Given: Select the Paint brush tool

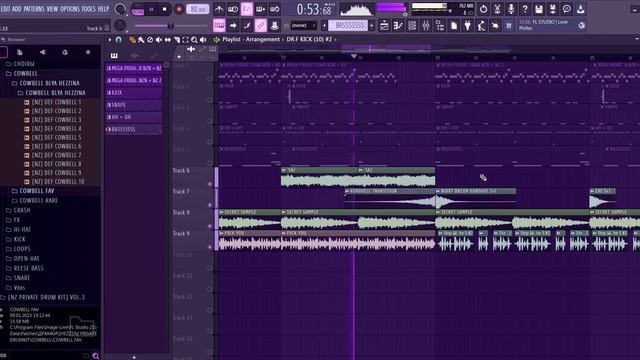Looking at the screenshot, I should 141,40.
